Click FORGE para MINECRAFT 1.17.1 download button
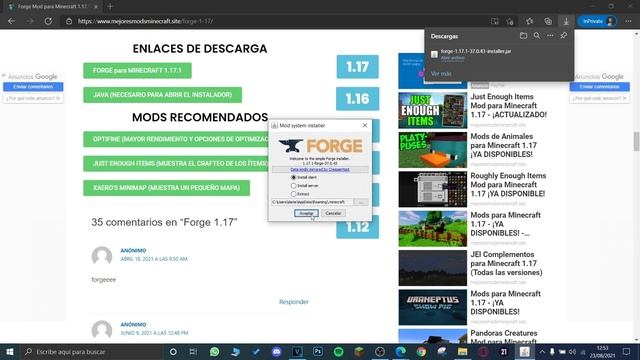The height and width of the screenshot is (360, 640). [137, 71]
